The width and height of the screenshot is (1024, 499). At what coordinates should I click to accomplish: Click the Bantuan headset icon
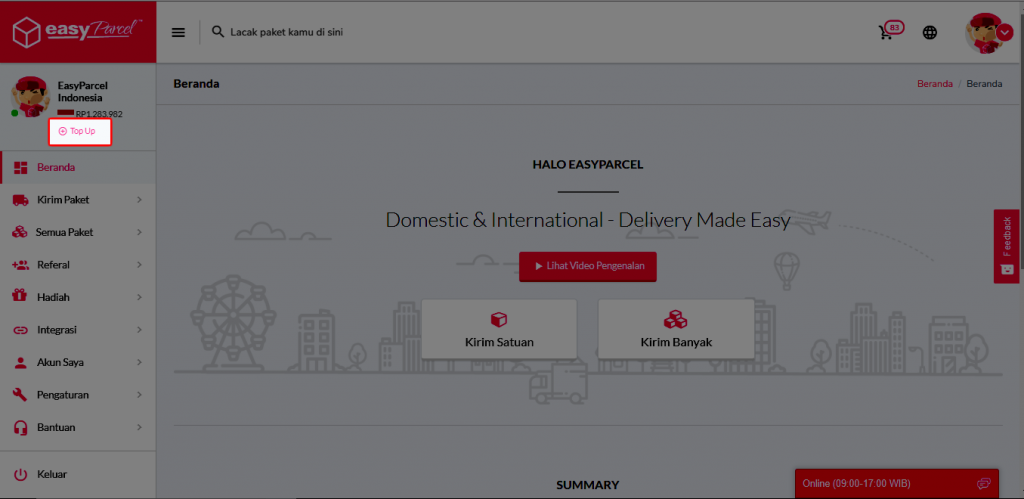[20, 427]
